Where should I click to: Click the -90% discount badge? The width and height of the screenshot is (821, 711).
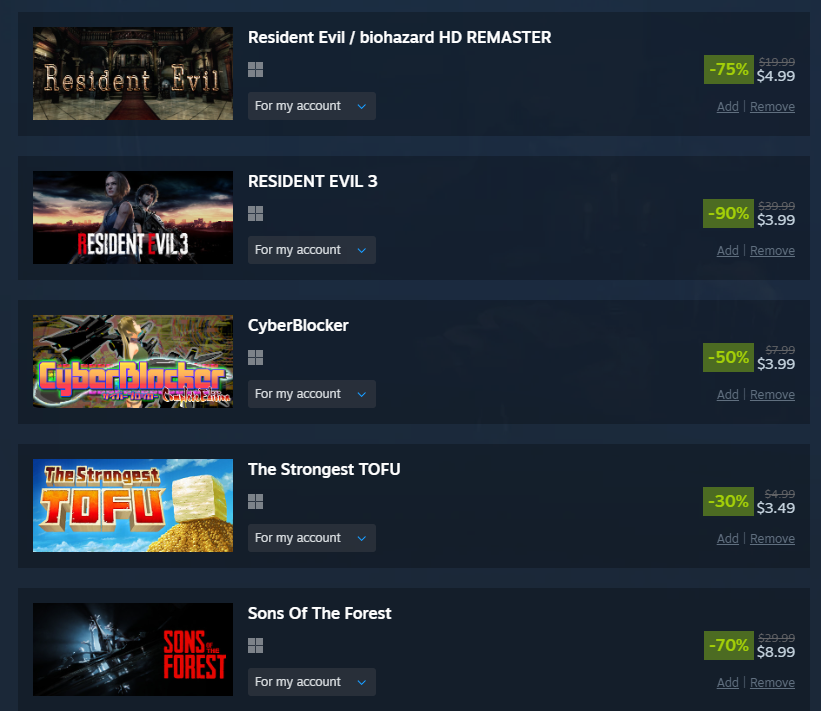point(728,214)
